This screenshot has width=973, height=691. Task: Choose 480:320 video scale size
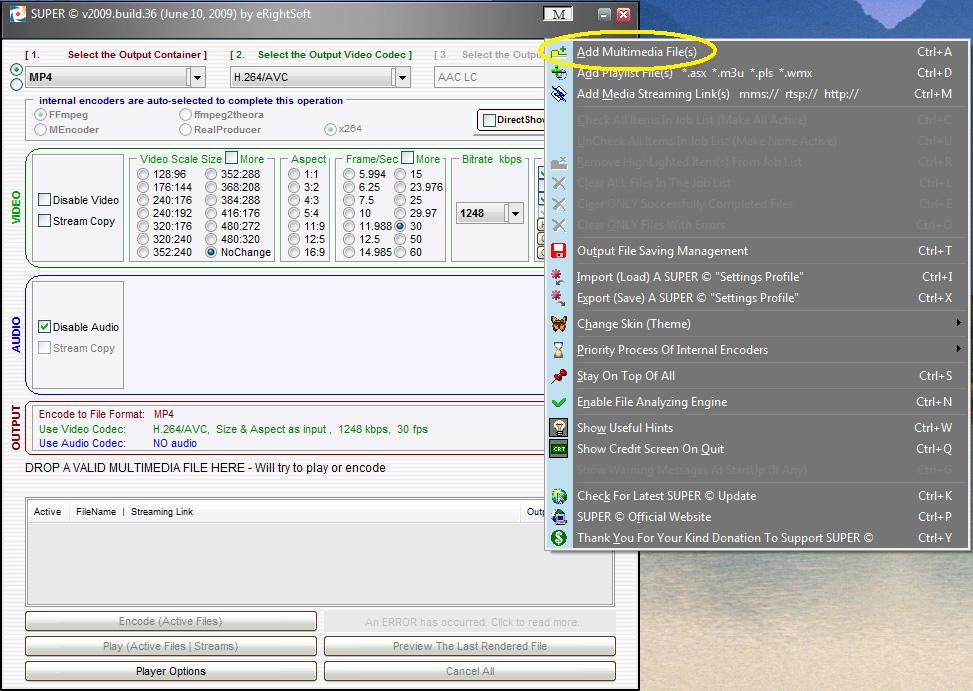(x=211, y=239)
